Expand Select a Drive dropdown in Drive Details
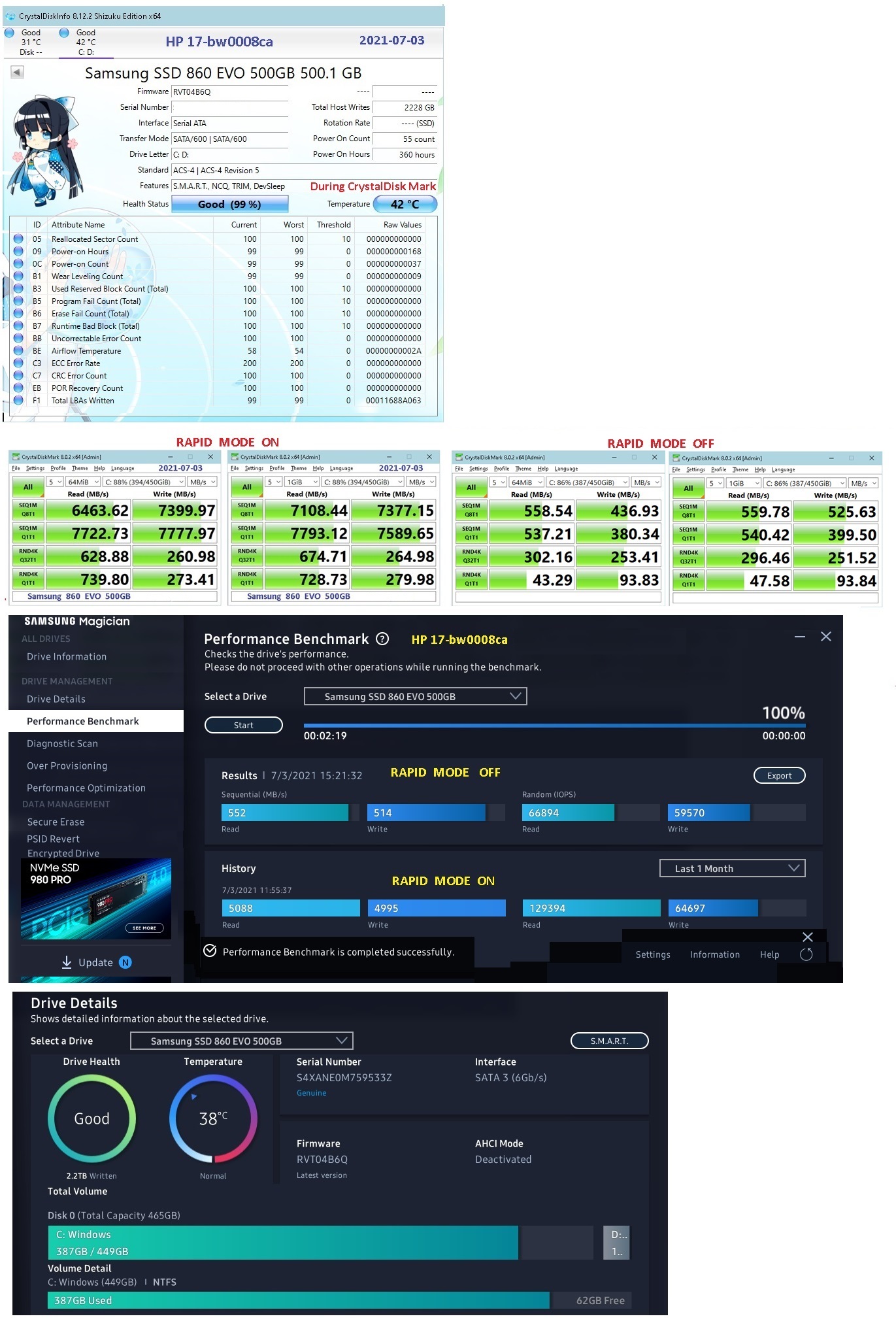Screen dimensions: 896x1327 click(242, 1041)
